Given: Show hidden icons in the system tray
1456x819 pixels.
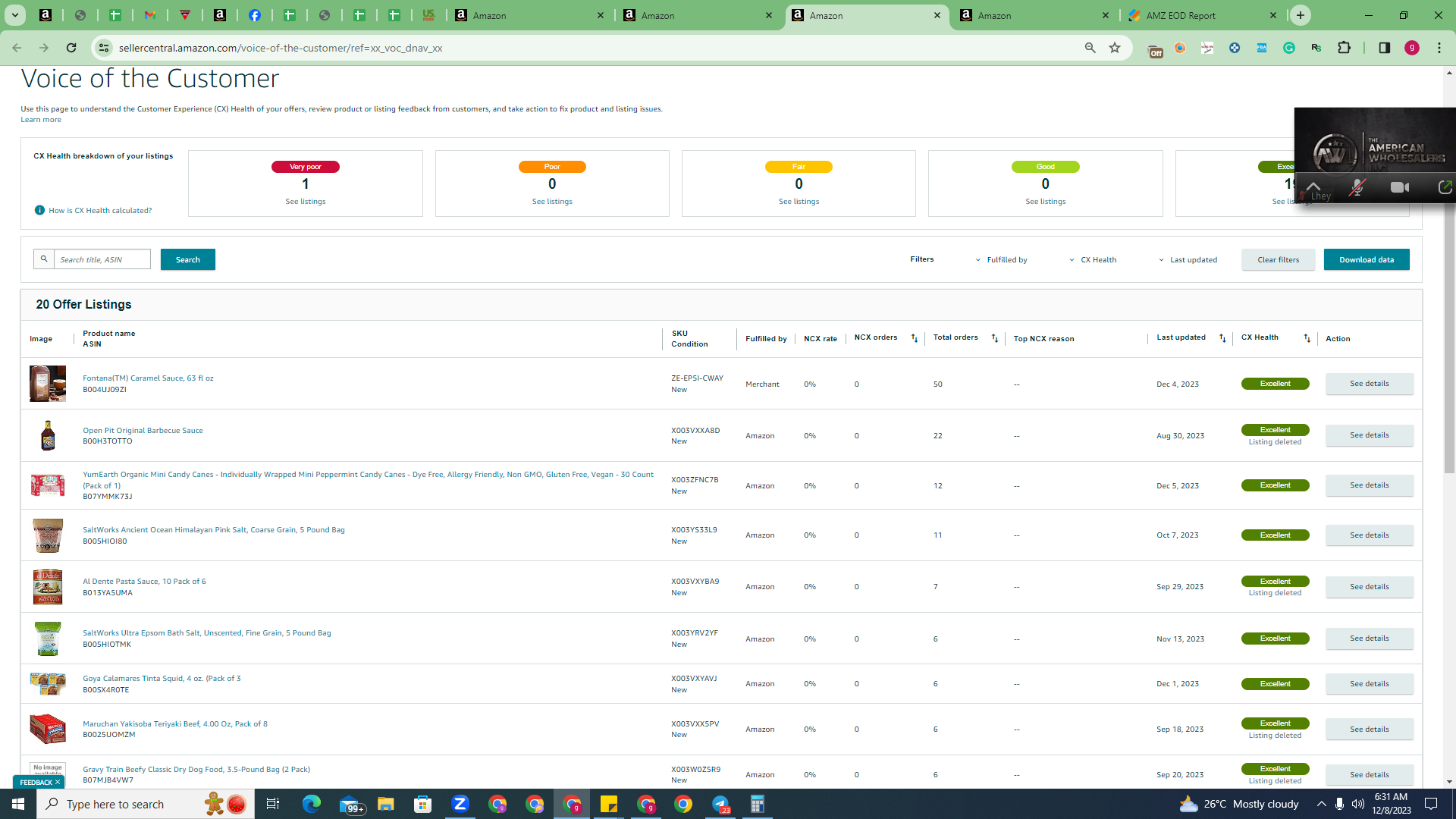Looking at the screenshot, I should 1322,804.
